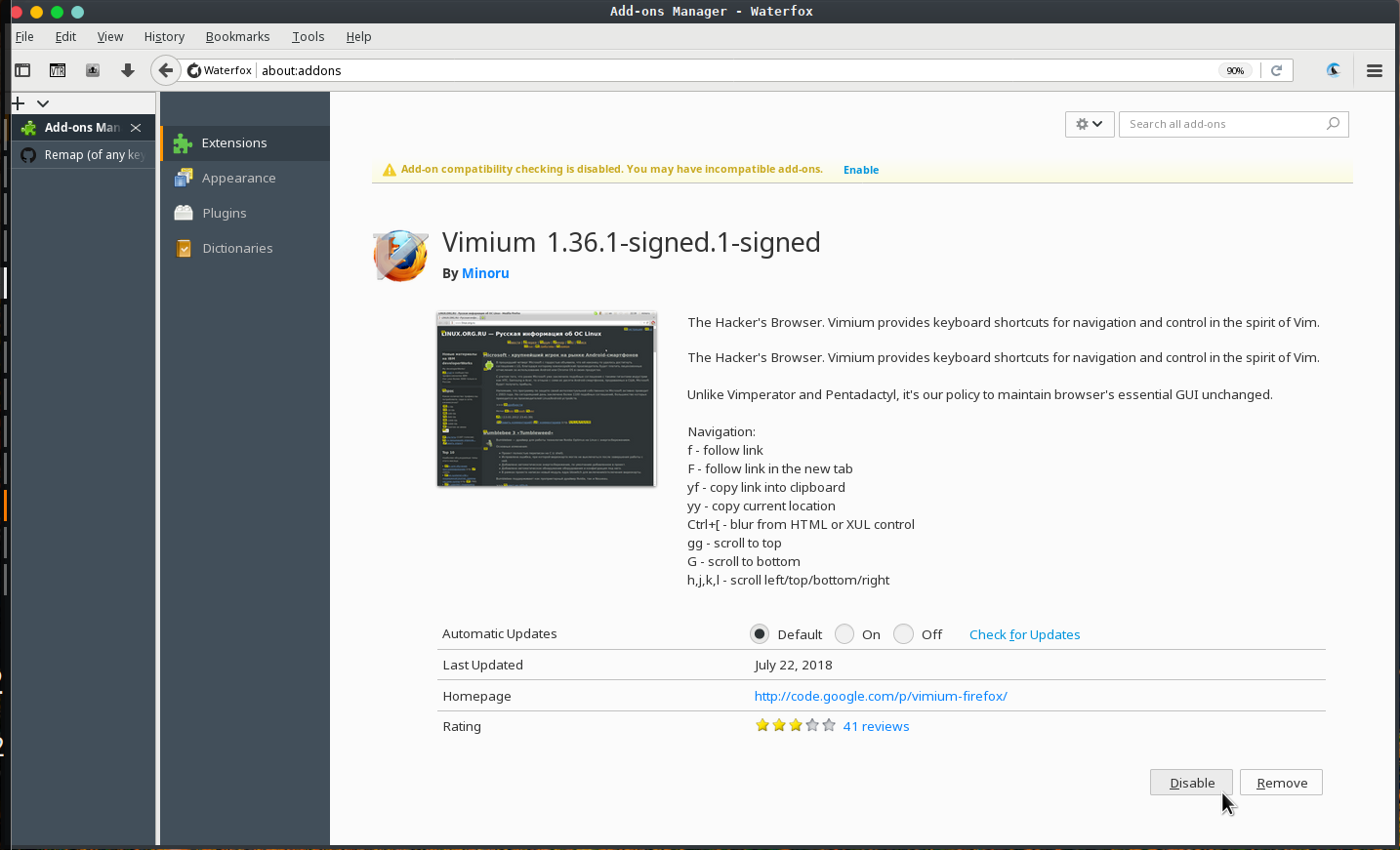Click the fourth rating star for Vimium

click(x=812, y=725)
